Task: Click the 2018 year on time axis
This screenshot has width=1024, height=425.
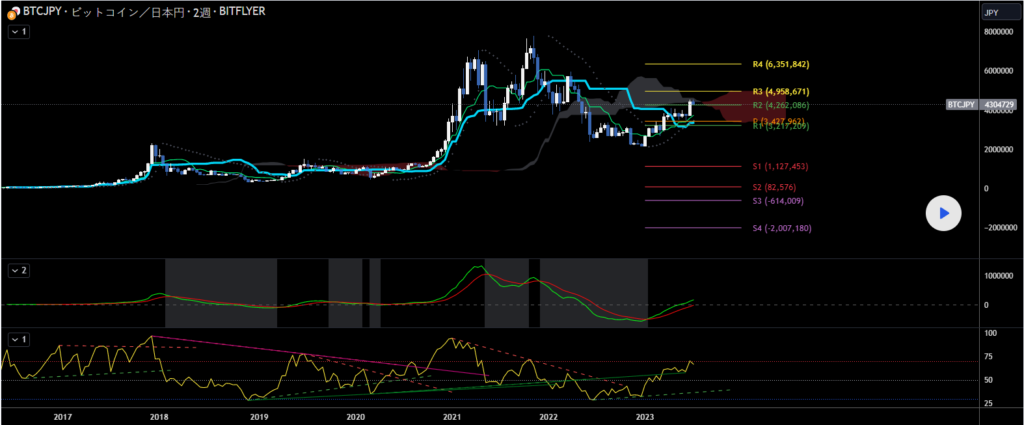Action: [x=160, y=415]
